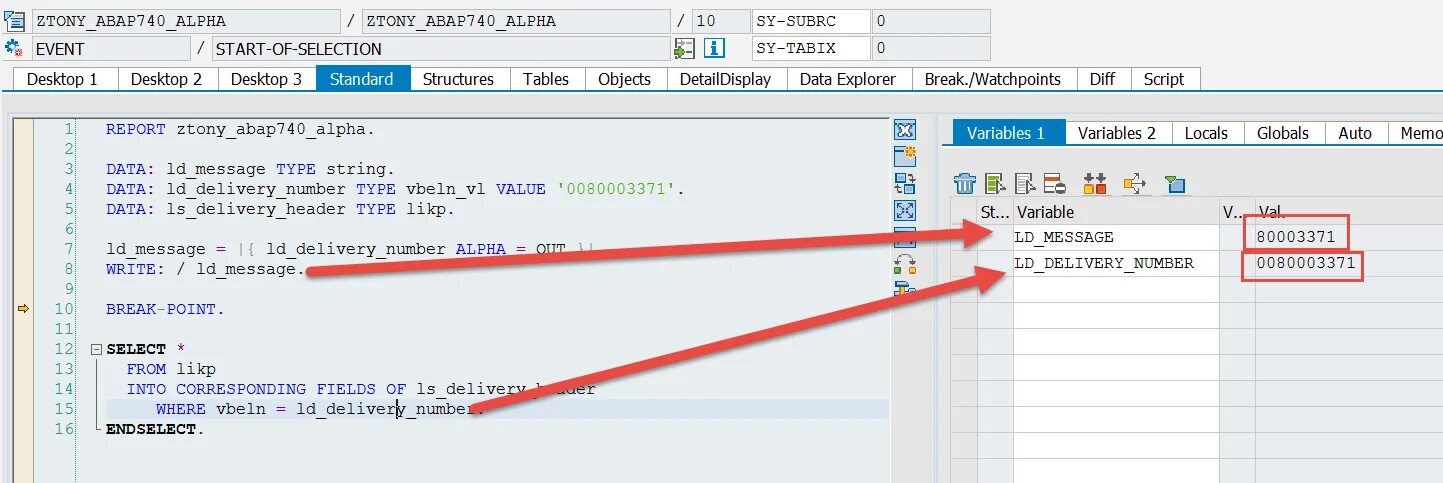The height and width of the screenshot is (483, 1443).
Task: Click the new tool icon beside the editor
Action: [905, 156]
